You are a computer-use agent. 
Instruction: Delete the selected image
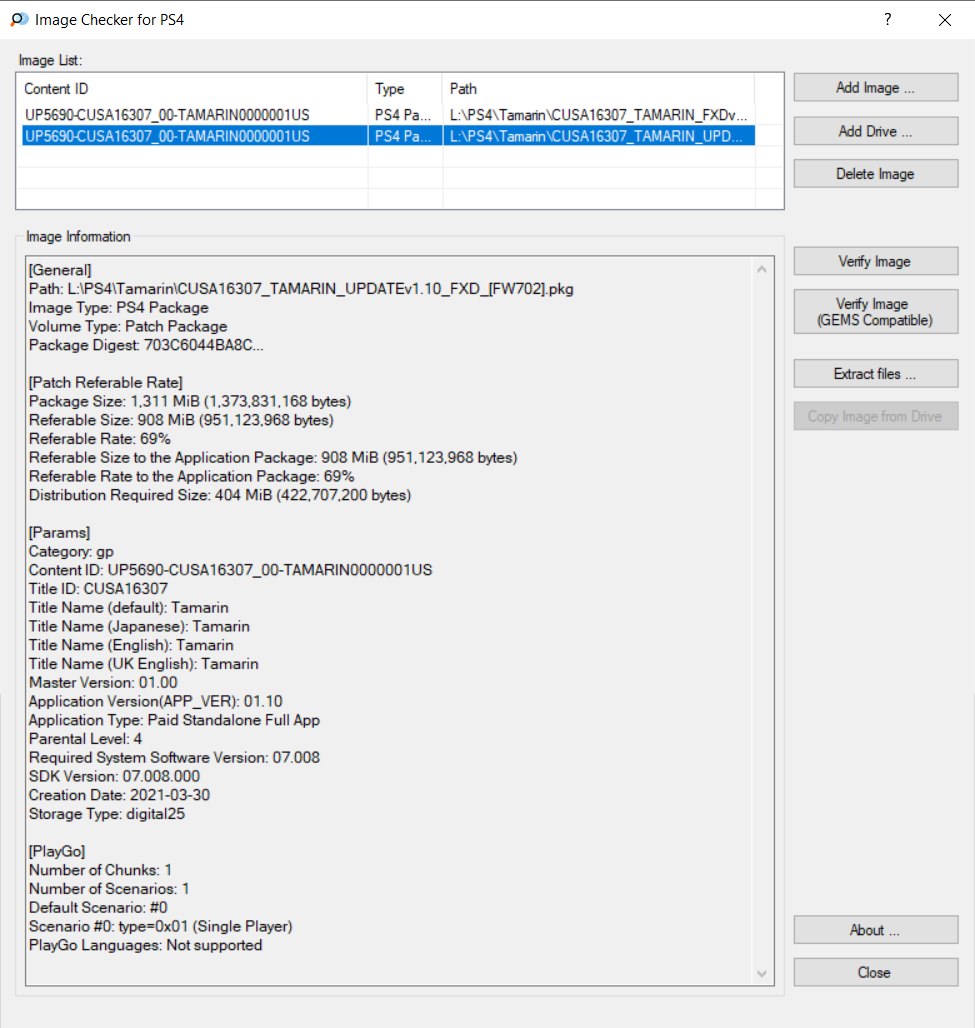[875, 174]
